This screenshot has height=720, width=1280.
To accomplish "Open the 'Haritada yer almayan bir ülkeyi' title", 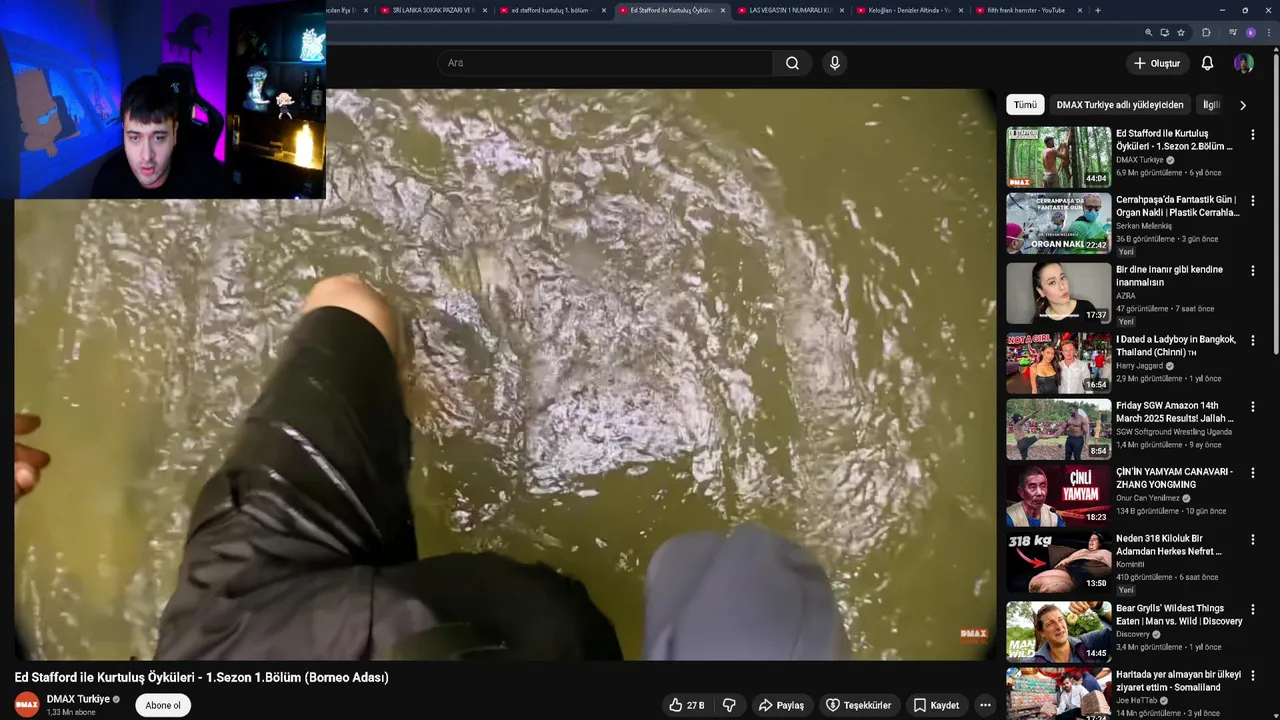I will pos(1179,681).
